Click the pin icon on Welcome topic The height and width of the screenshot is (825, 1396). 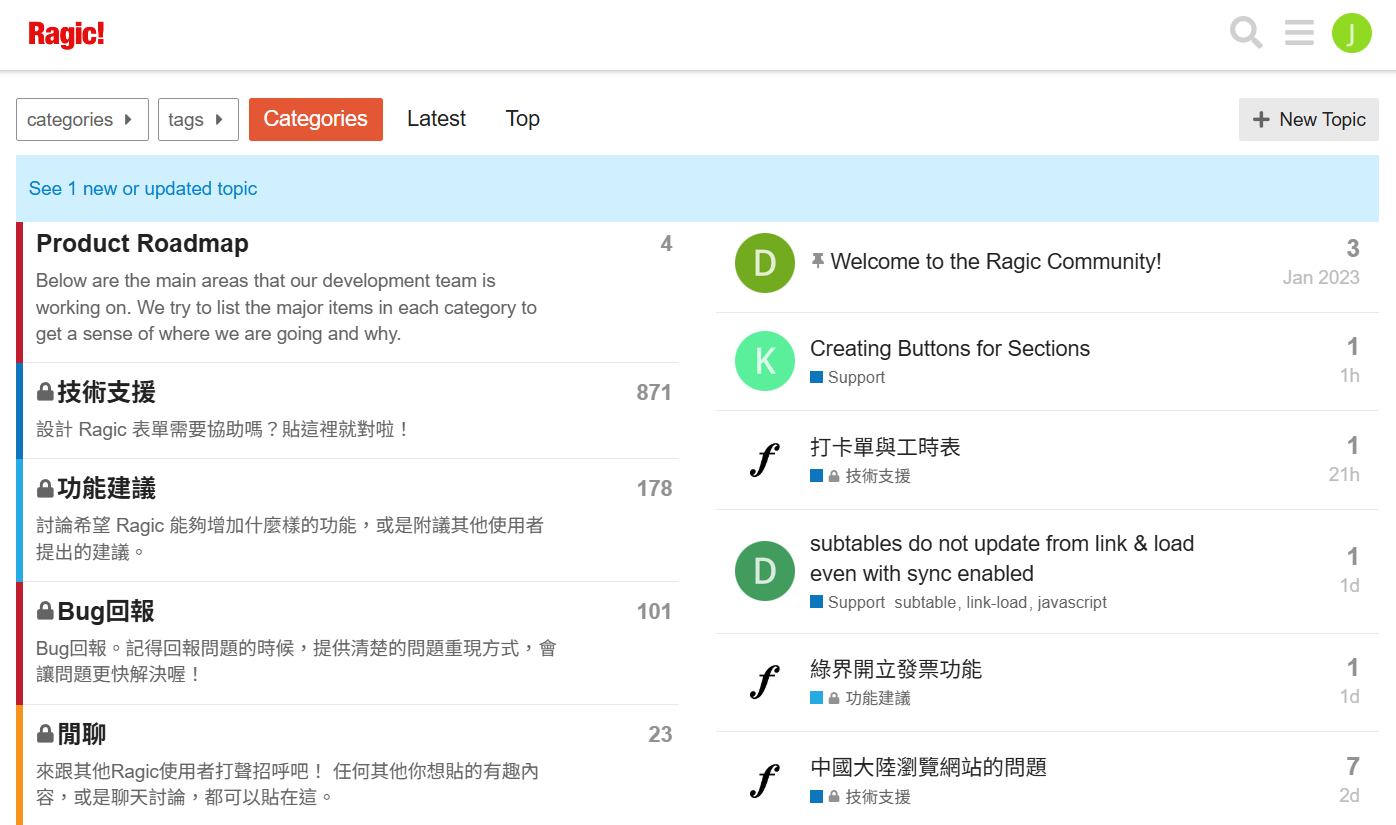point(818,261)
